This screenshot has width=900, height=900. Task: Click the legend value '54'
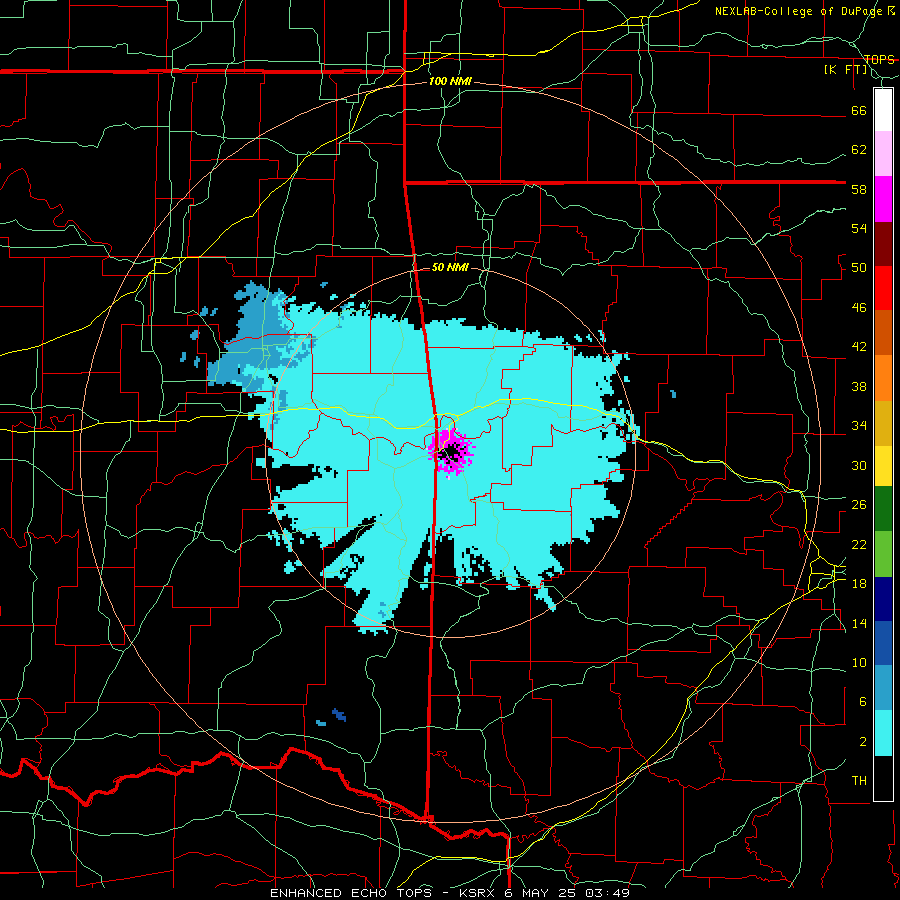click(x=859, y=228)
